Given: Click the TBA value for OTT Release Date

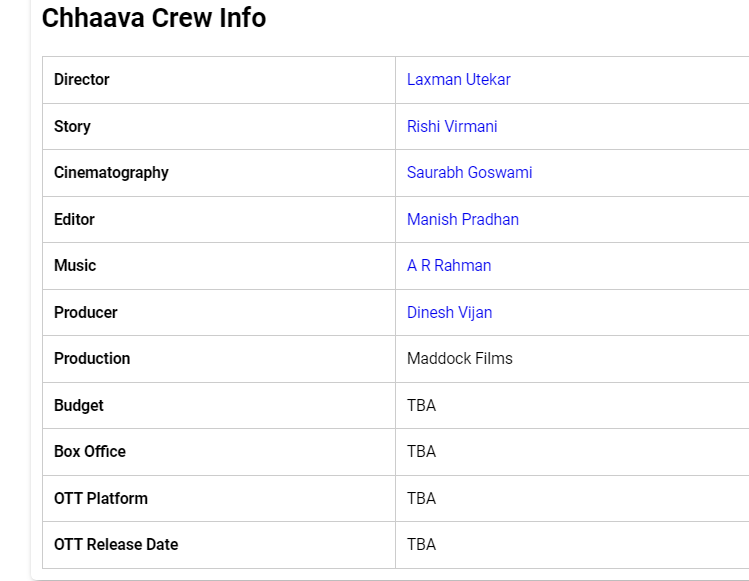Looking at the screenshot, I should pyautogui.click(x=421, y=544).
